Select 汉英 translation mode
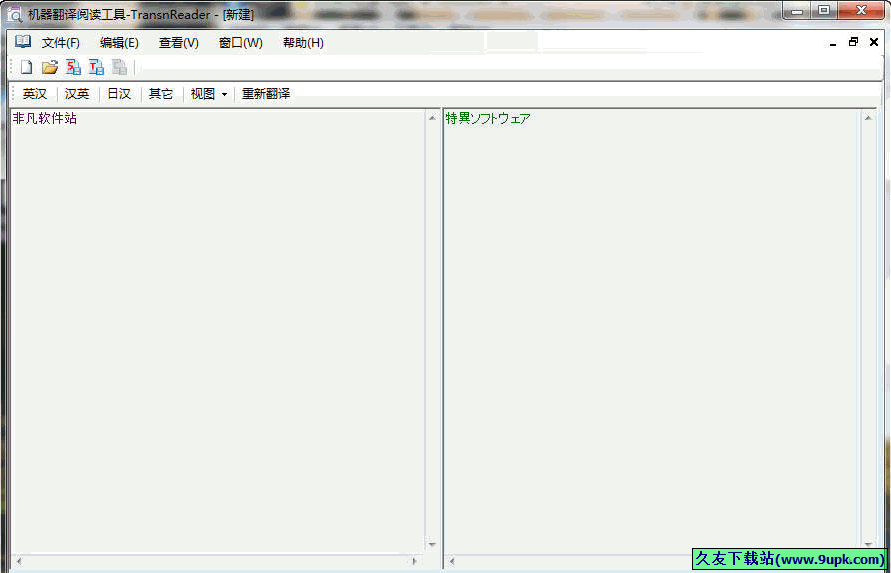The height and width of the screenshot is (573, 891). [x=77, y=94]
